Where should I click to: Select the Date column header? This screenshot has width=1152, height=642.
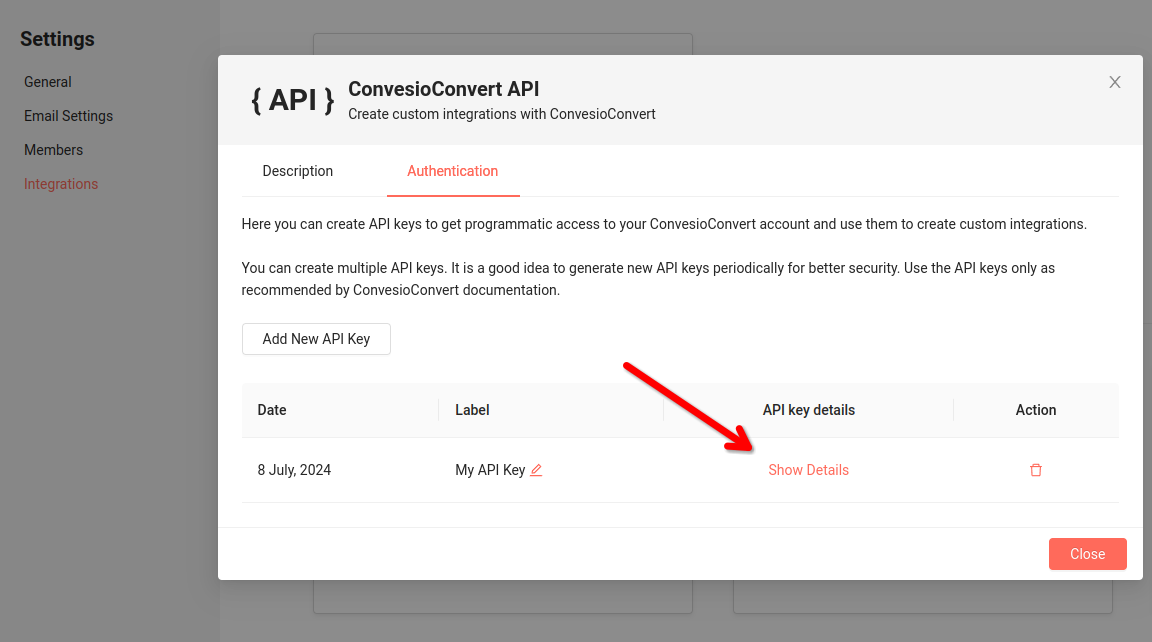(x=270, y=409)
